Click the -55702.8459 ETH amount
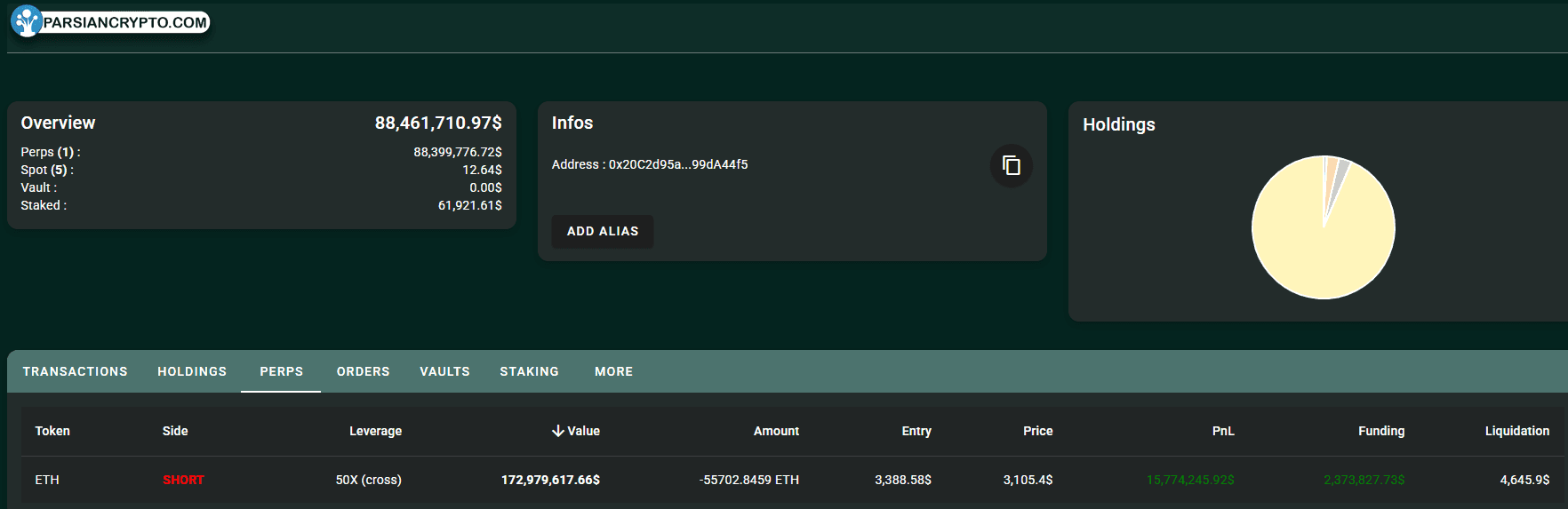 pos(749,480)
